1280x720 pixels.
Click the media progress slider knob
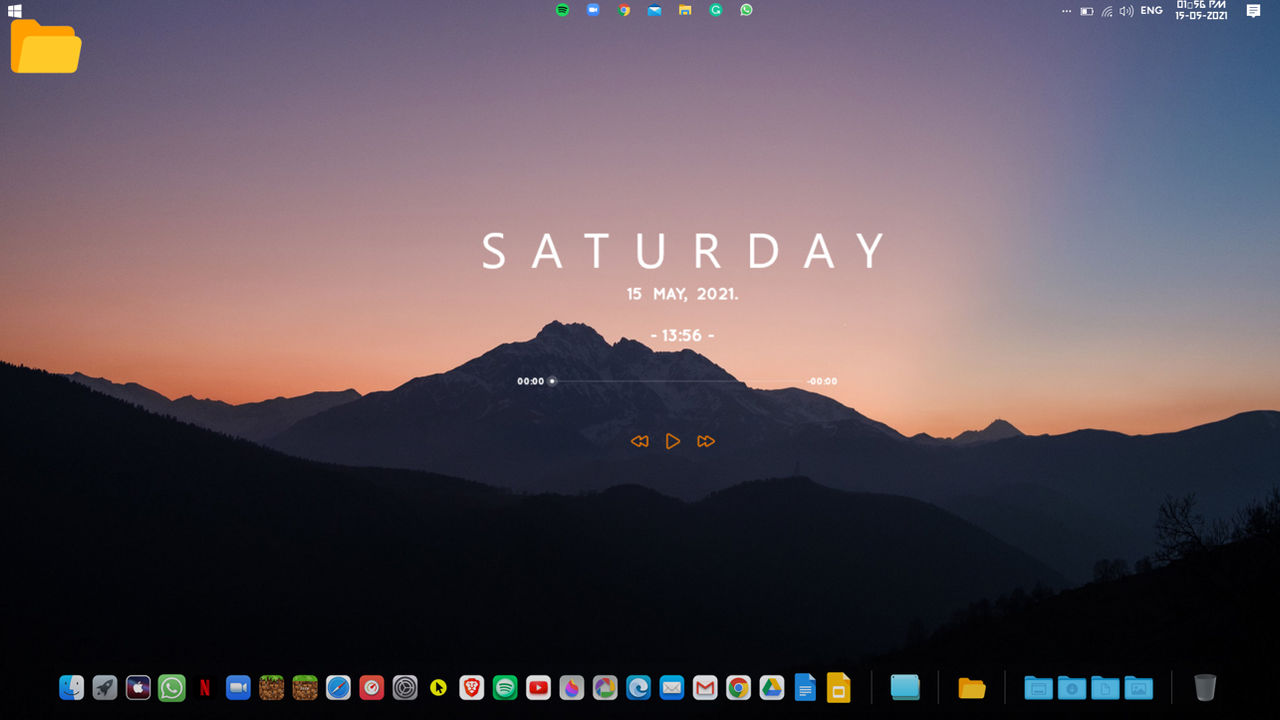click(552, 381)
